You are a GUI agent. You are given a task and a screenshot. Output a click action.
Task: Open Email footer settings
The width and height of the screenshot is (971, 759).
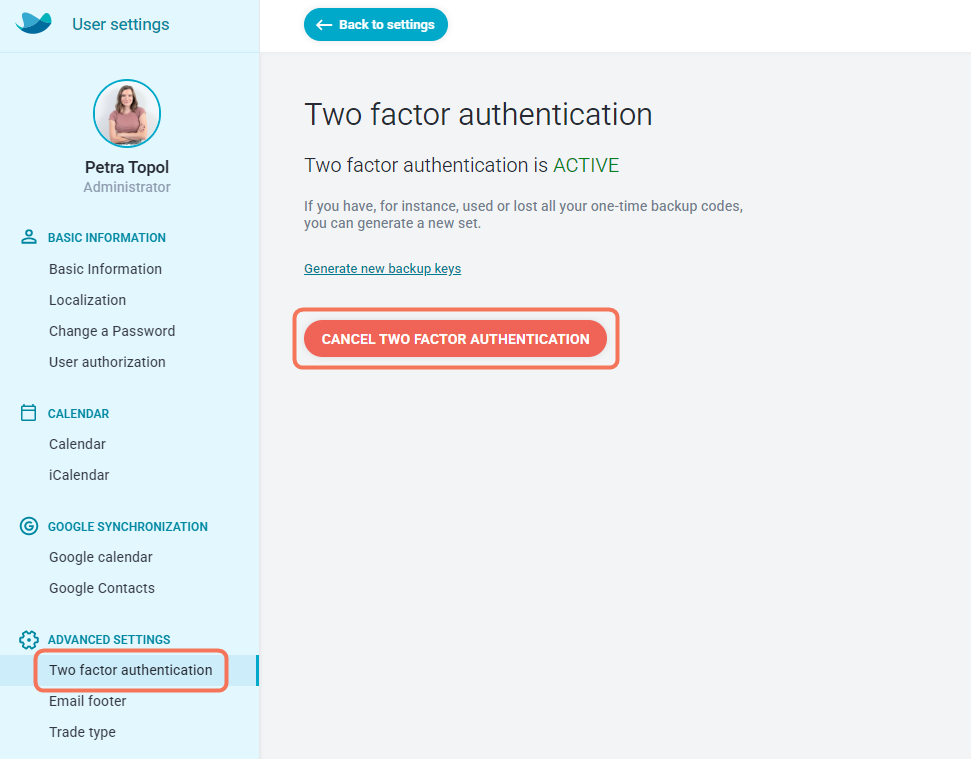87,701
